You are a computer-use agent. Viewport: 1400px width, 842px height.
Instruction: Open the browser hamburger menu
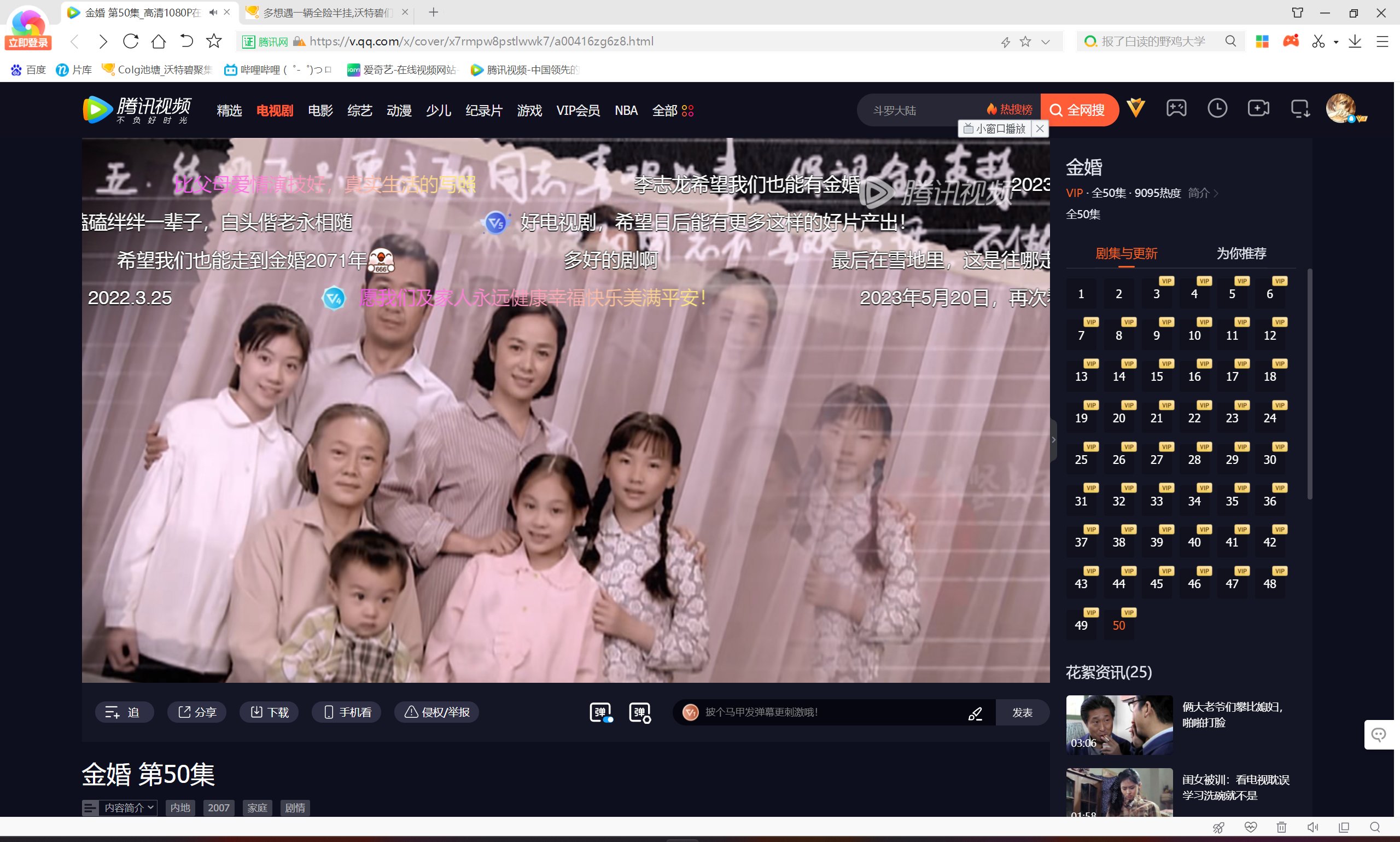(x=1382, y=41)
